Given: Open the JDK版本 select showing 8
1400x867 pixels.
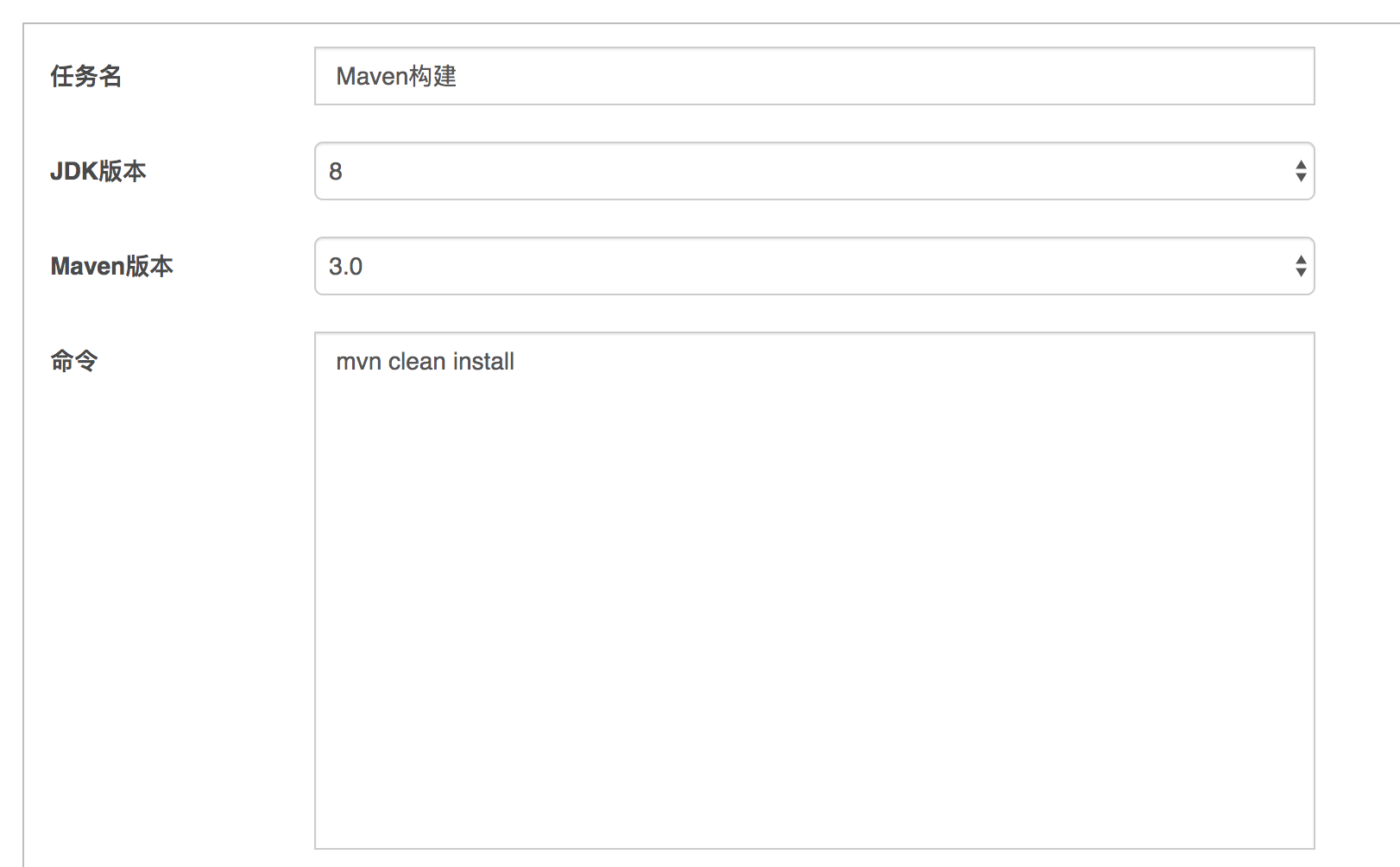Looking at the screenshot, I should [x=814, y=171].
